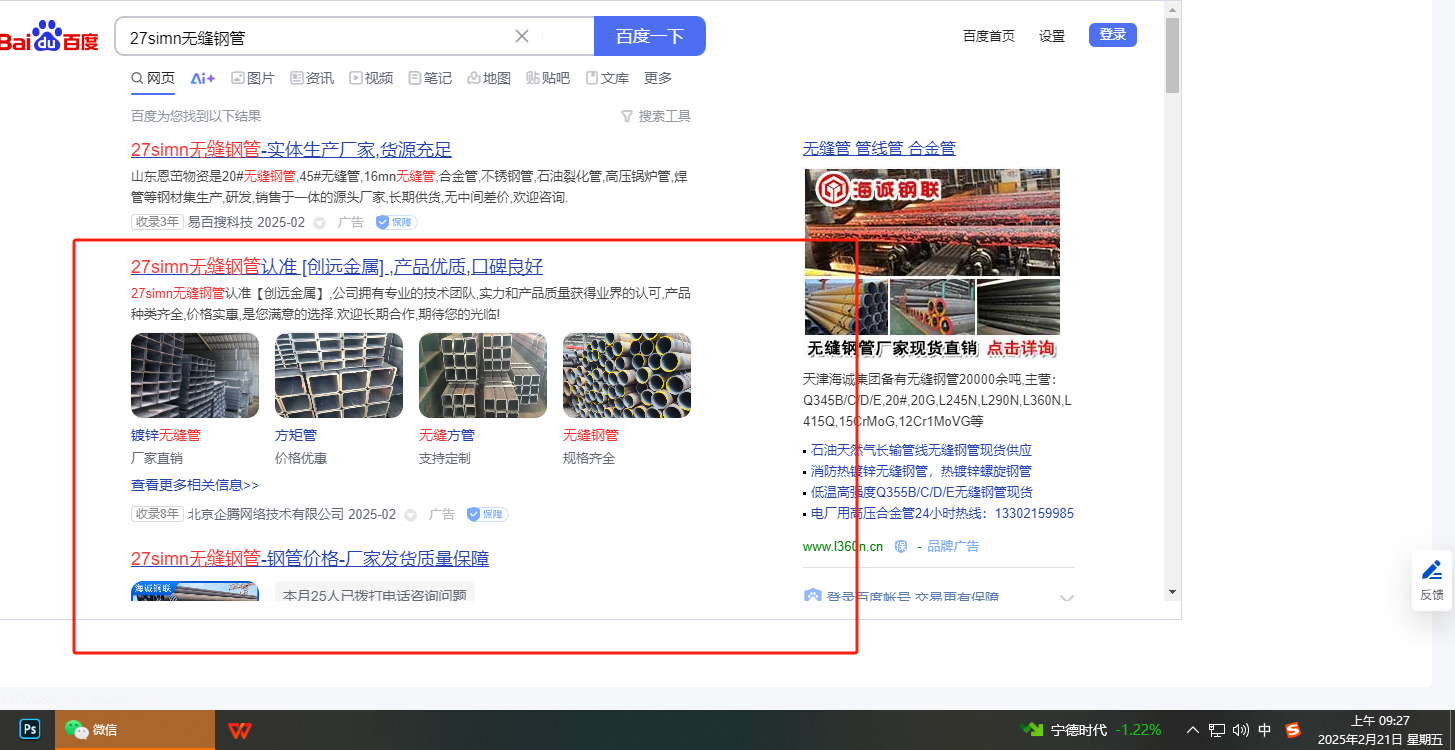
Task: Open result titled 认准 [创远金属]
Action: (337, 266)
